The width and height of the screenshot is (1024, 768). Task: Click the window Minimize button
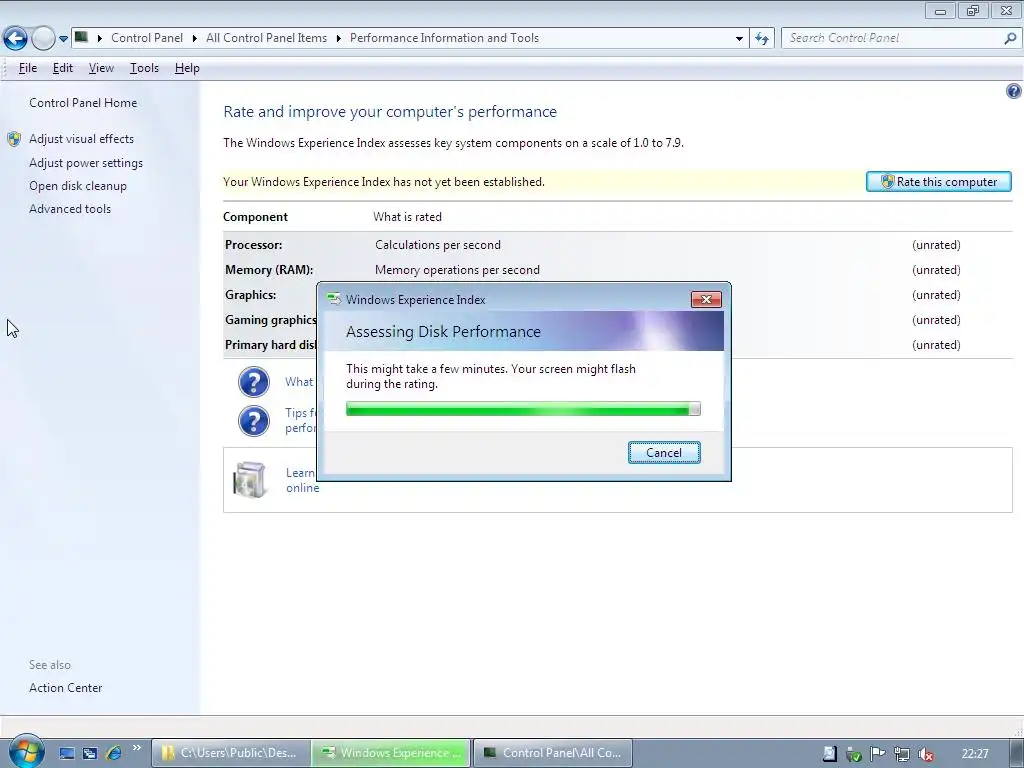click(940, 10)
